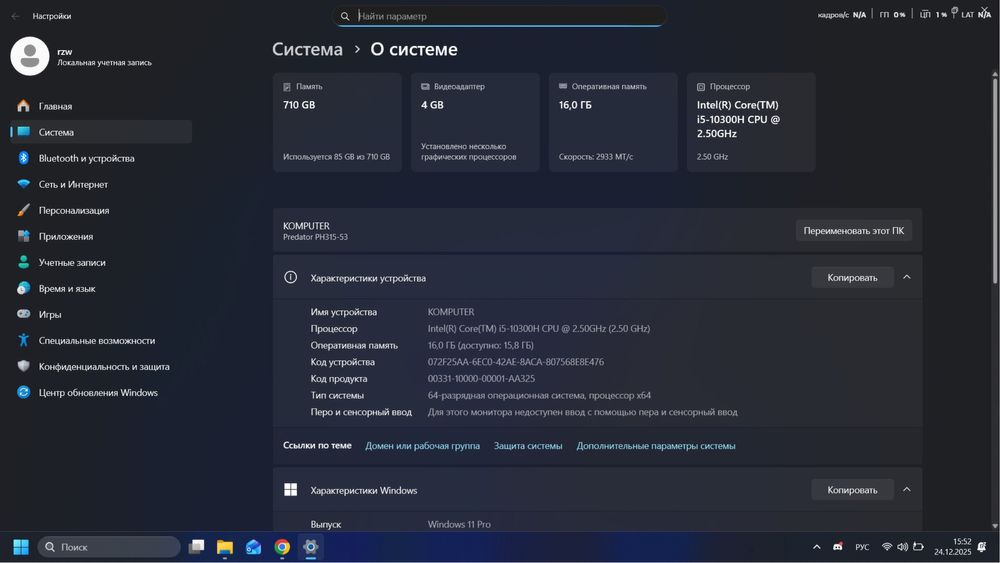Click the rzw user avatar

(29, 56)
